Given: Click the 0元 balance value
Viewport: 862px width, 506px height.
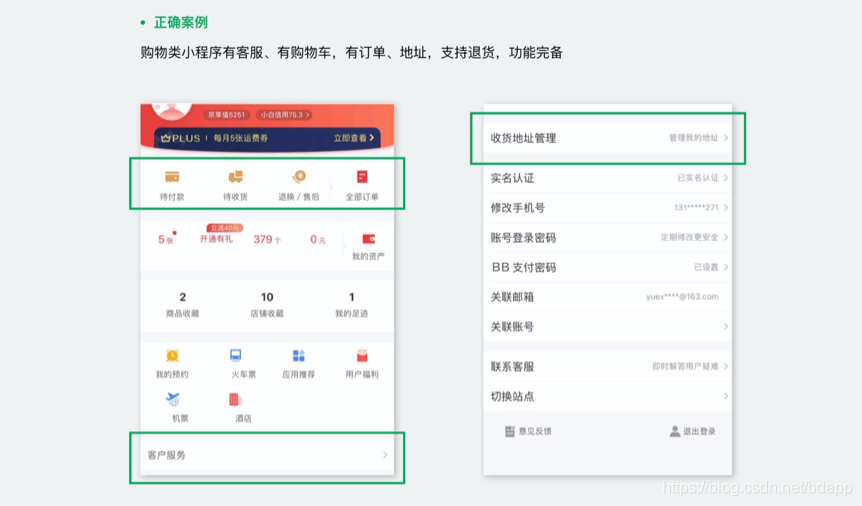Looking at the screenshot, I should (318, 239).
